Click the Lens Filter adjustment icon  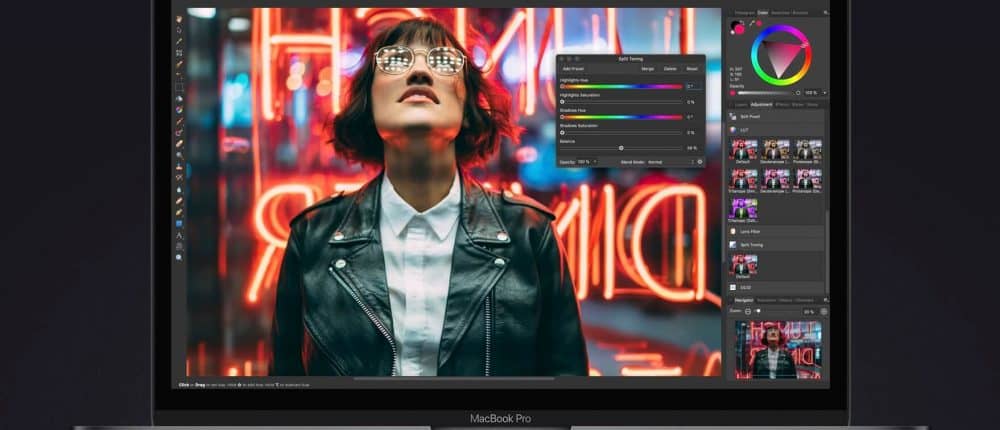[734, 231]
